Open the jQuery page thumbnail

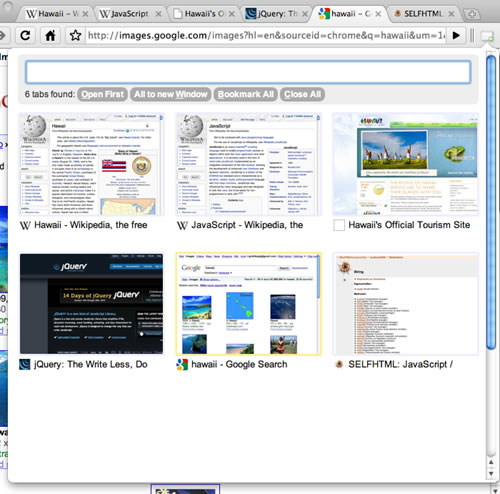92,304
